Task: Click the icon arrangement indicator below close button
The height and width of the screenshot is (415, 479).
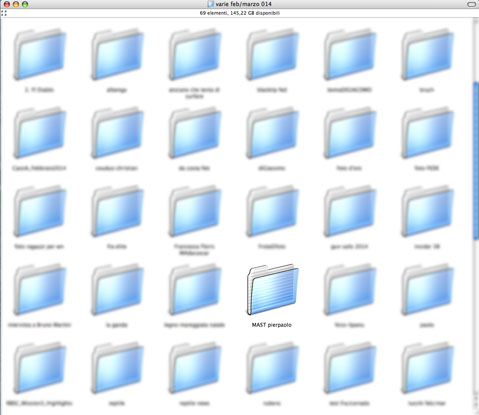Action: pos(4,13)
